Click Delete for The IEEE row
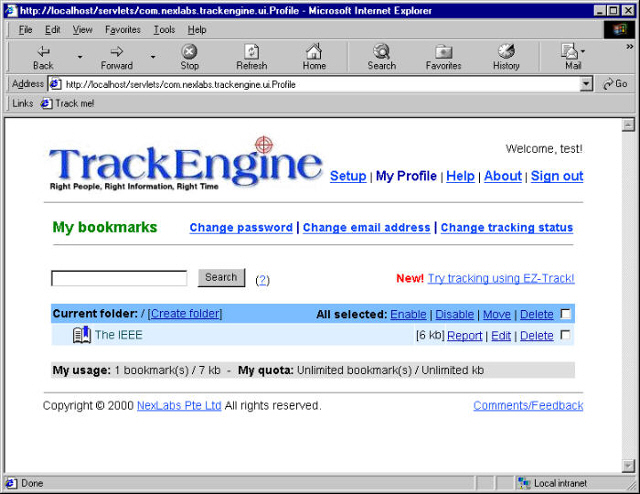Screen dimensions: 640x494 [x=537, y=336]
